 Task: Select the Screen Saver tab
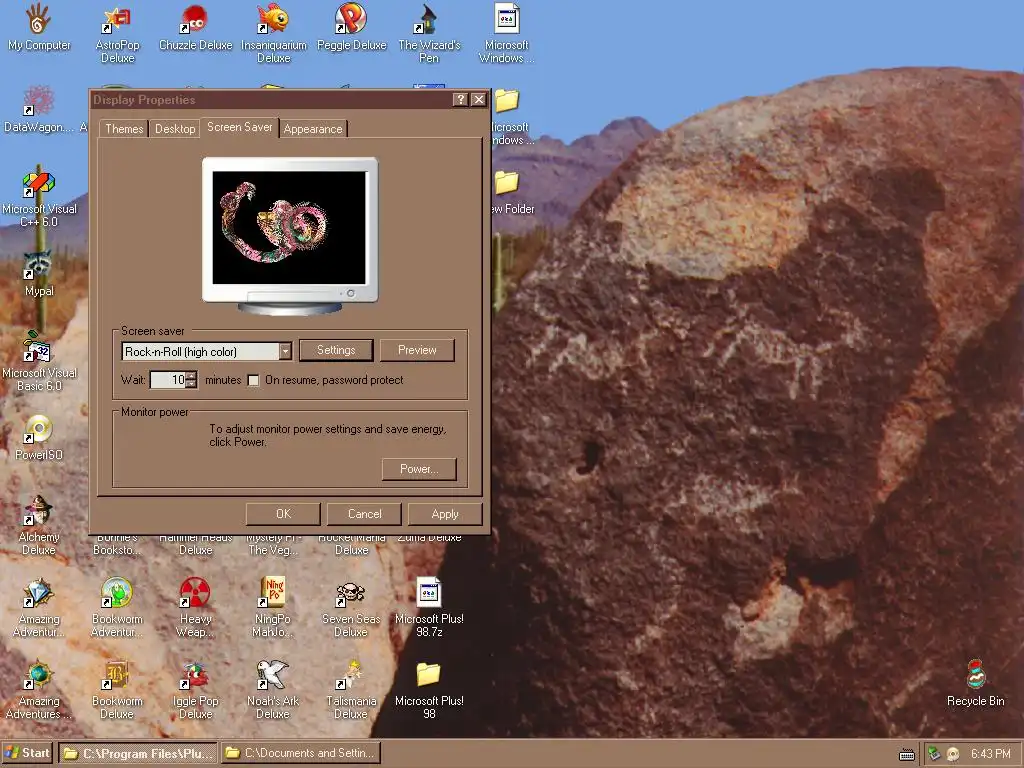pos(240,127)
